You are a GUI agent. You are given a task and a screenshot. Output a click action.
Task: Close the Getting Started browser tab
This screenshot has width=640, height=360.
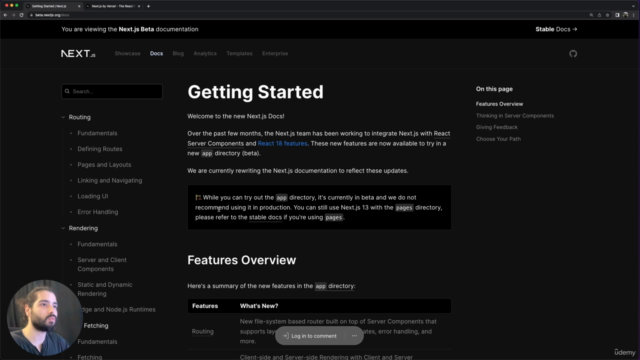pos(79,6)
